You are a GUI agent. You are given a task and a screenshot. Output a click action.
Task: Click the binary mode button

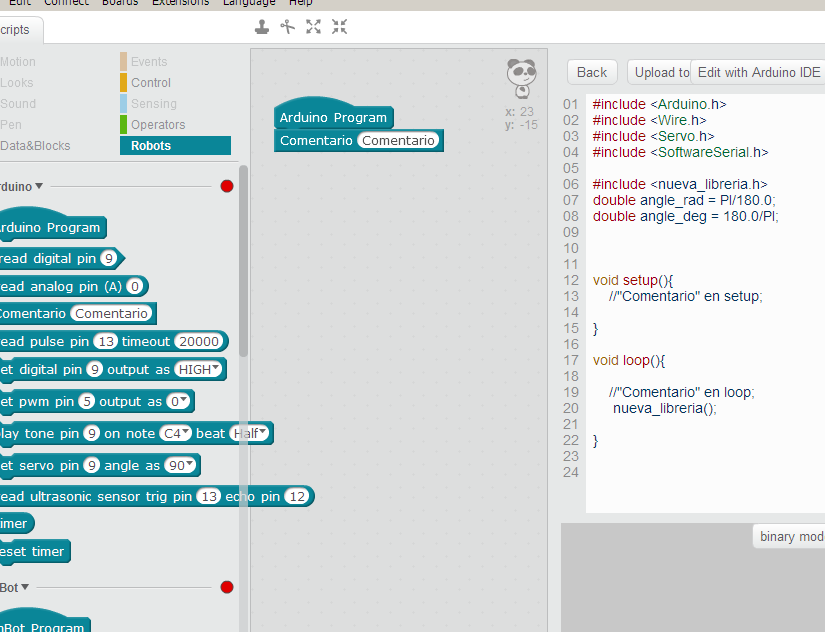tap(789, 536)
